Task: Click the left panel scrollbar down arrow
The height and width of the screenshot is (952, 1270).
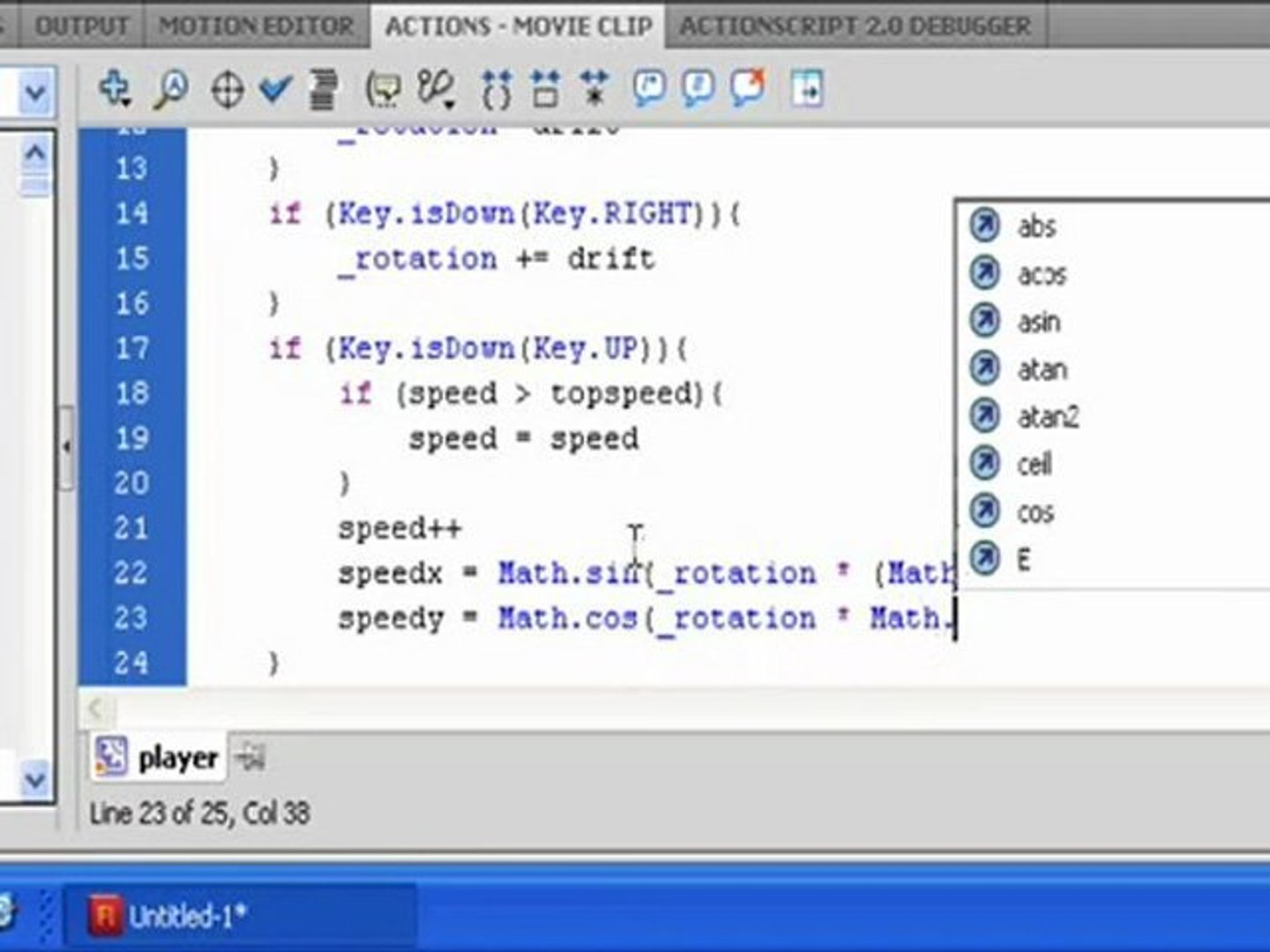Action: pos(35,779)
